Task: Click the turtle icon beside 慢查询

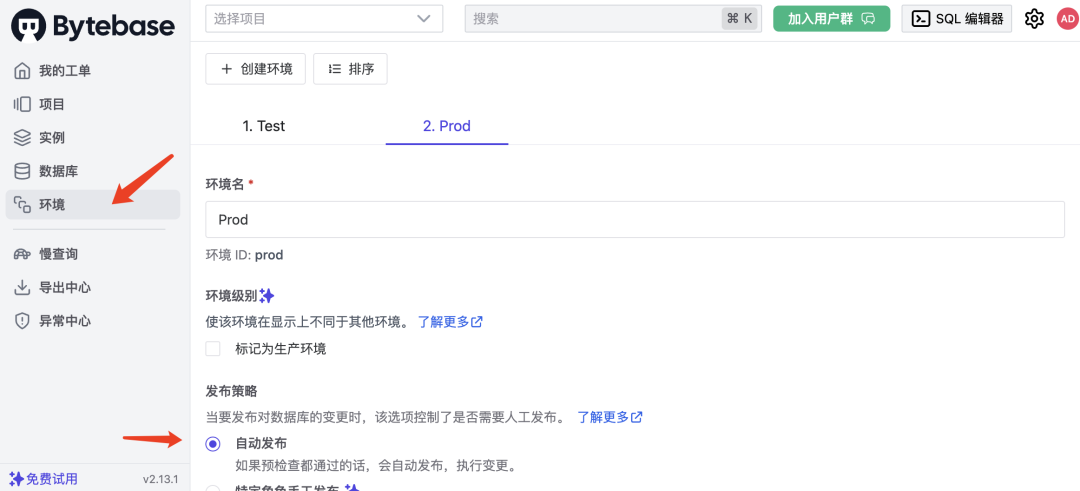Action: coord(22,254)
